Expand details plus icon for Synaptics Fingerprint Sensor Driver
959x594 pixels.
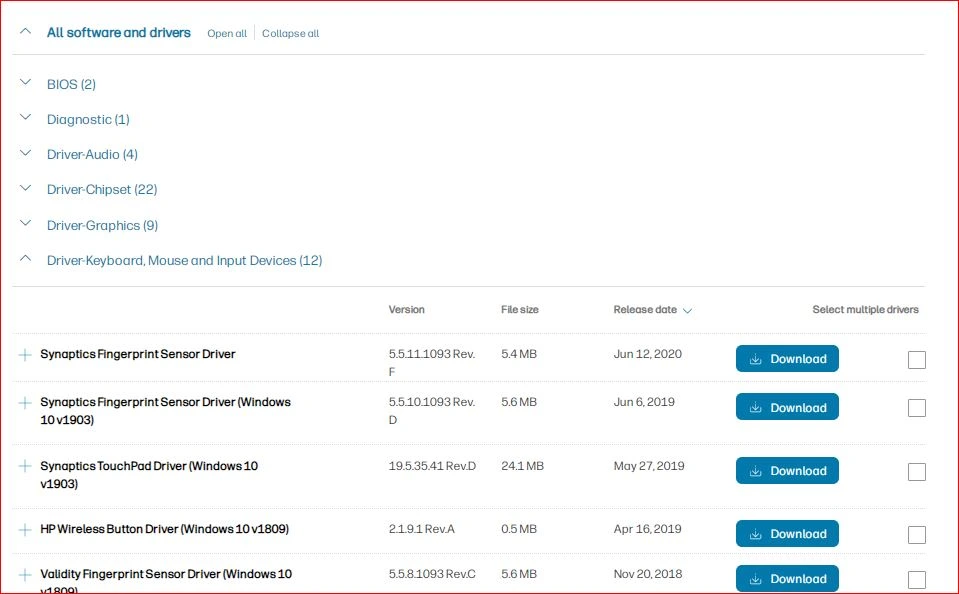coord(25,355)
